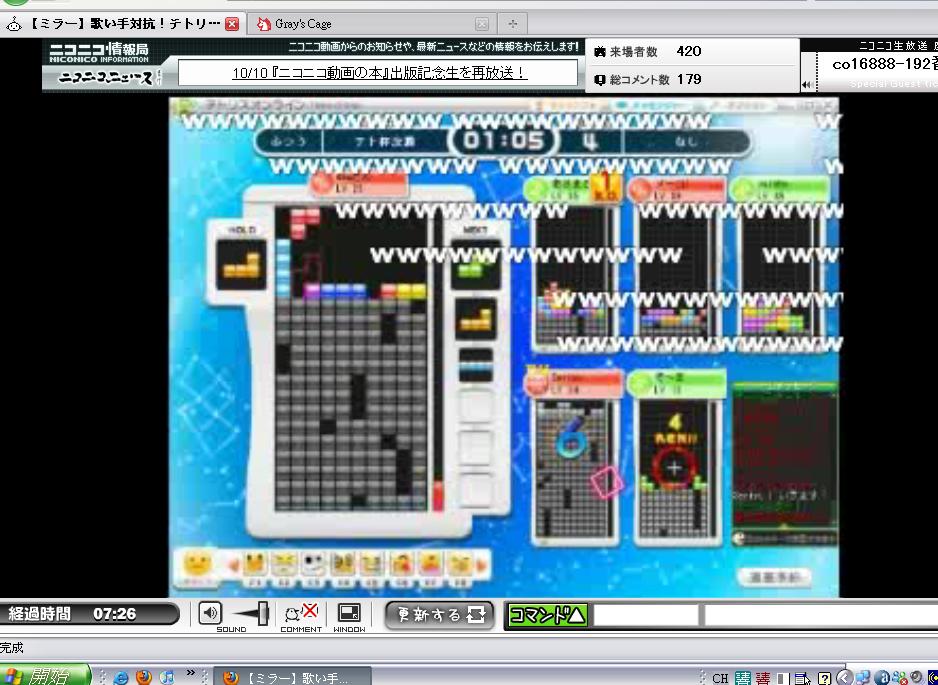Open a new tab with plus button
938x685 pixels.
click(513, 24)
